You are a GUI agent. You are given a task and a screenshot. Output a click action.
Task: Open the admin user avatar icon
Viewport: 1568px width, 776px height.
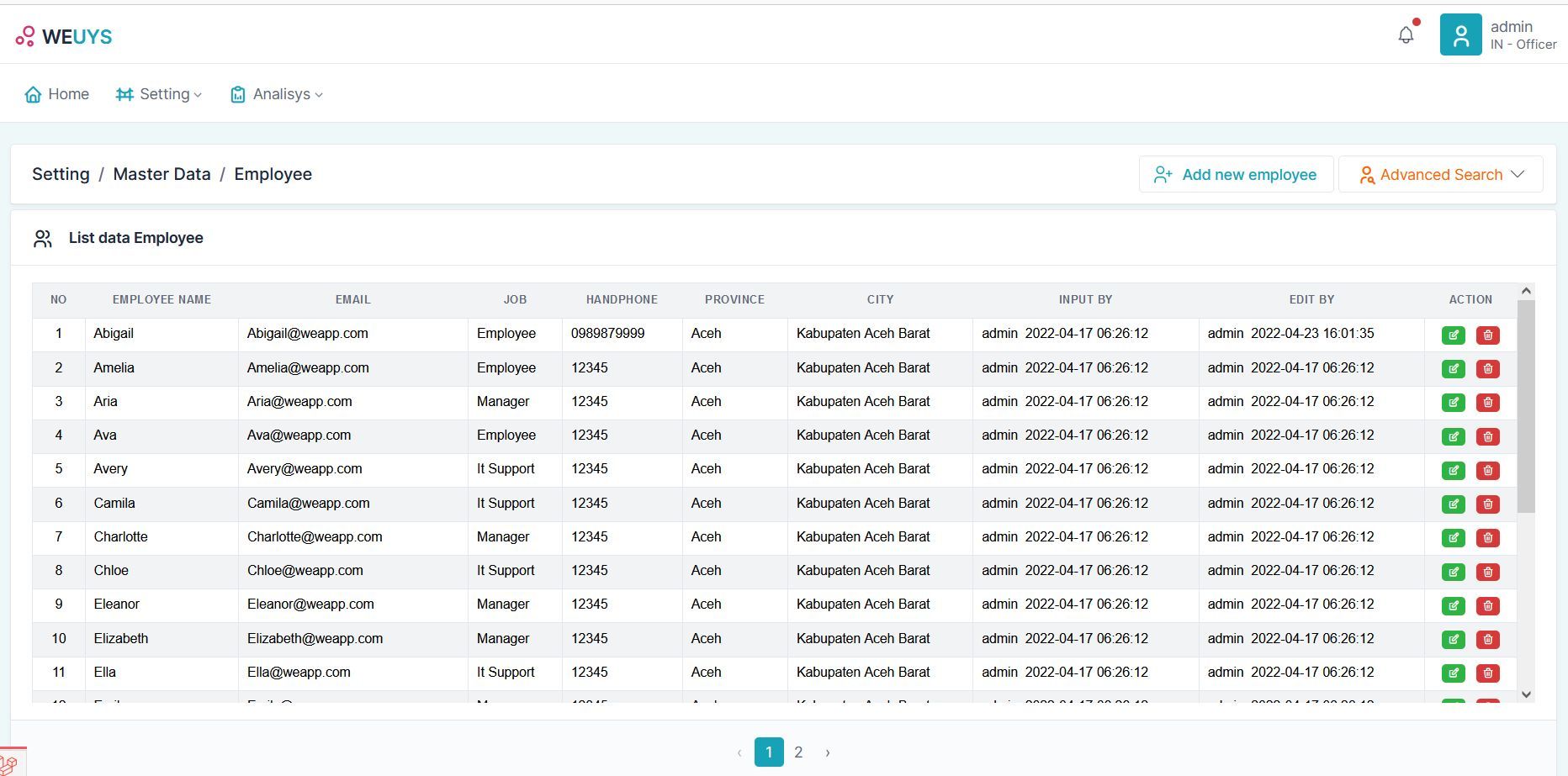point(1460,35)
